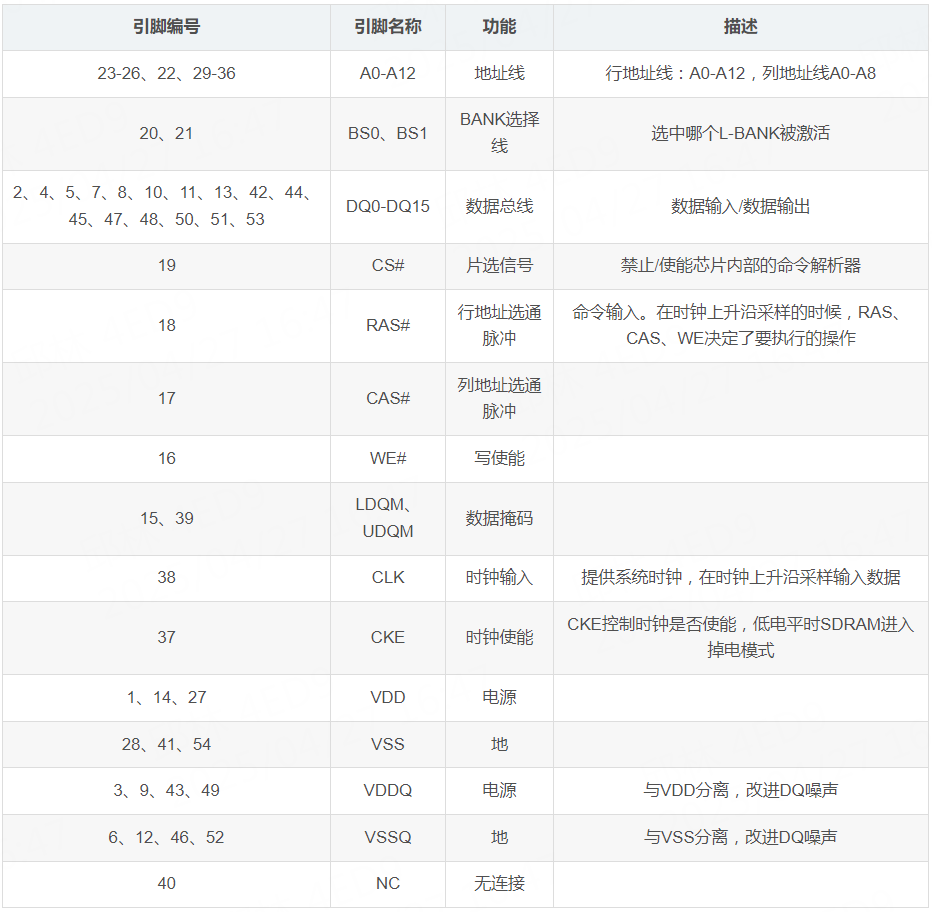The height and width of the screenshot is (912, 932).
Task: Select the pin number cell '20、21'
Action: click(x=166, y=134)
